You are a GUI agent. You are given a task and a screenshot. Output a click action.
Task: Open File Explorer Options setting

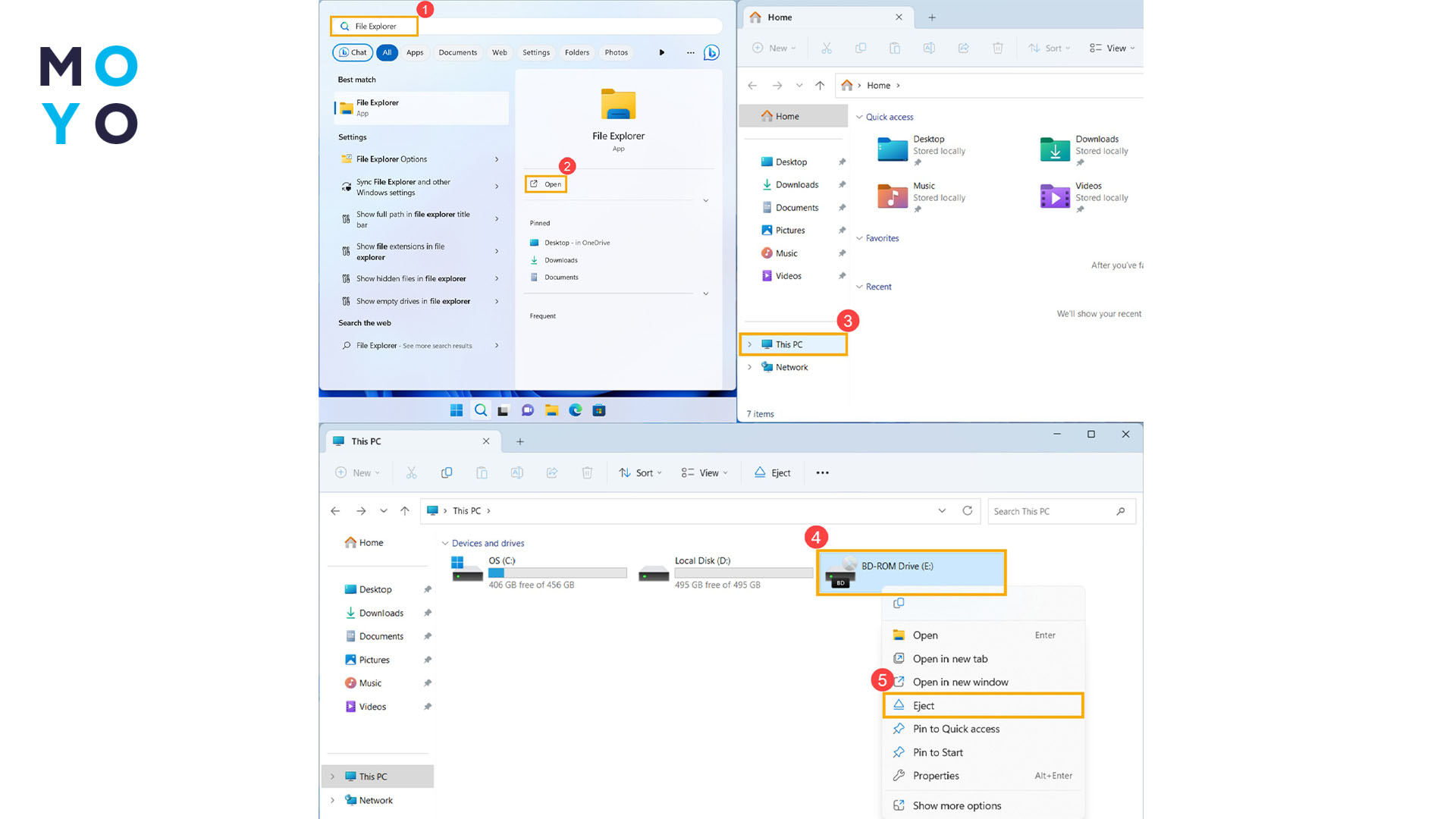[x=421, y=159]
